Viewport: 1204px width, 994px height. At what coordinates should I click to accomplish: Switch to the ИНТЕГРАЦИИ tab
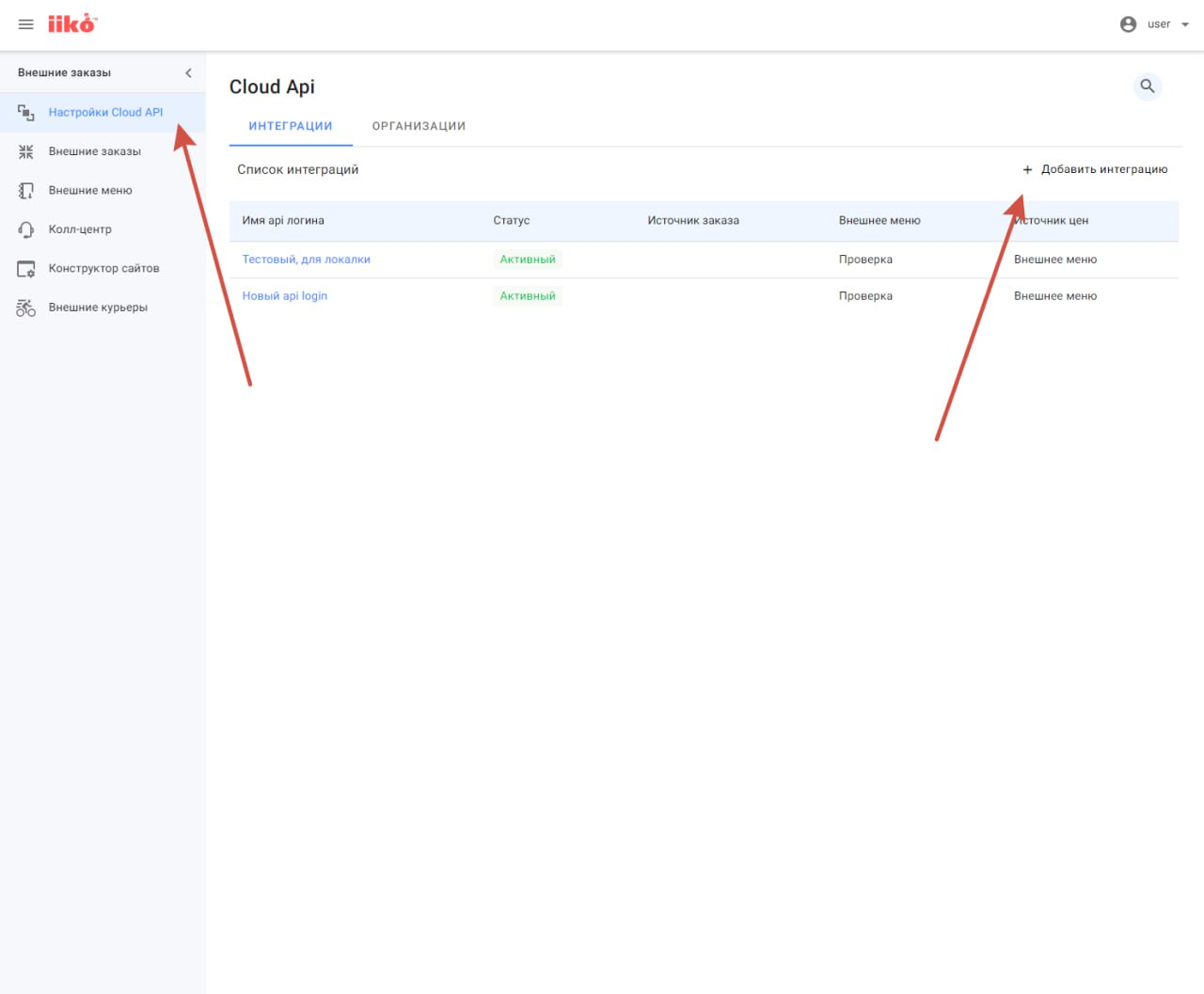[291, 126]
